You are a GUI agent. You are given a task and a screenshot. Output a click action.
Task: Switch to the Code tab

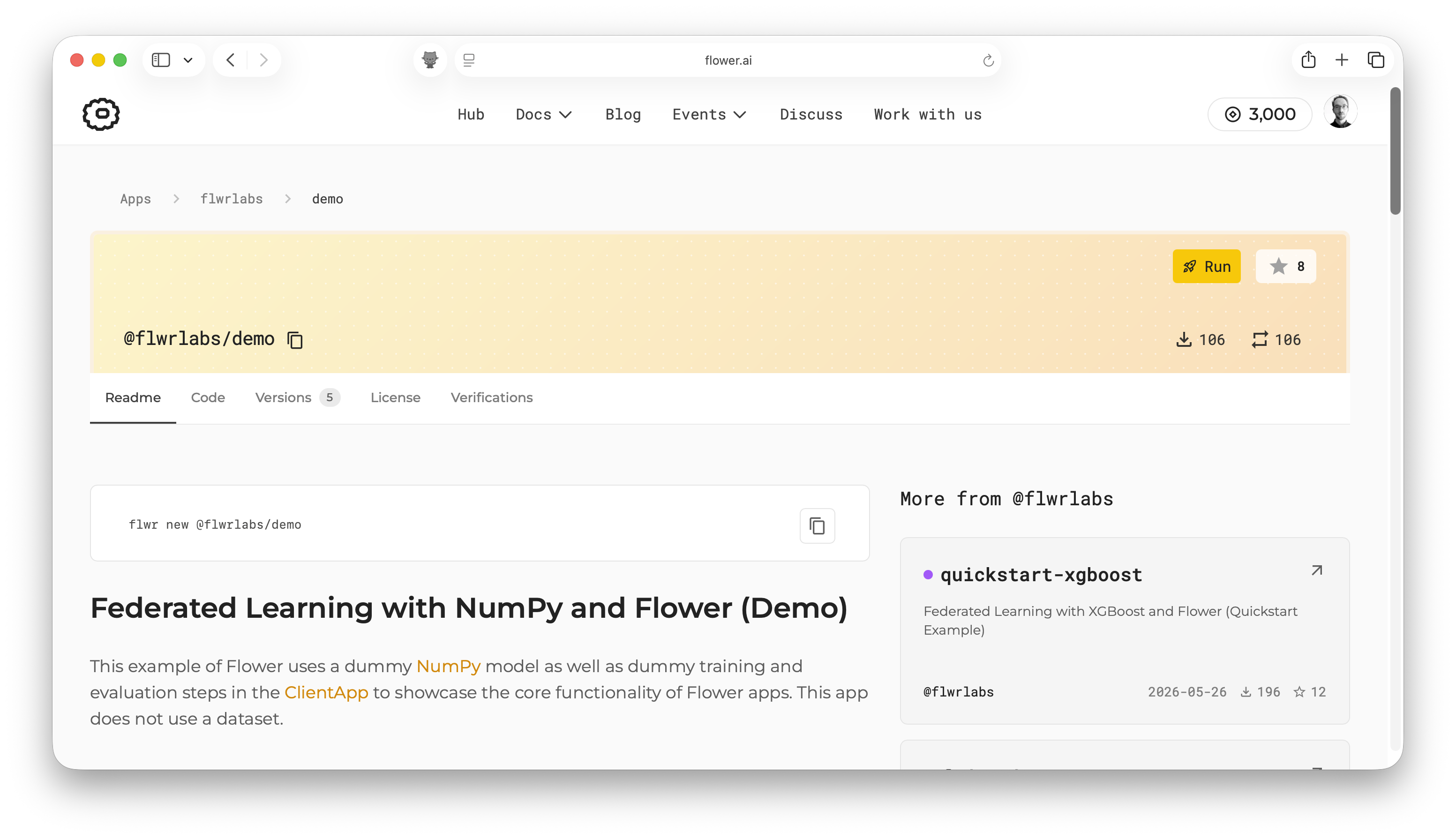[207, 397]
